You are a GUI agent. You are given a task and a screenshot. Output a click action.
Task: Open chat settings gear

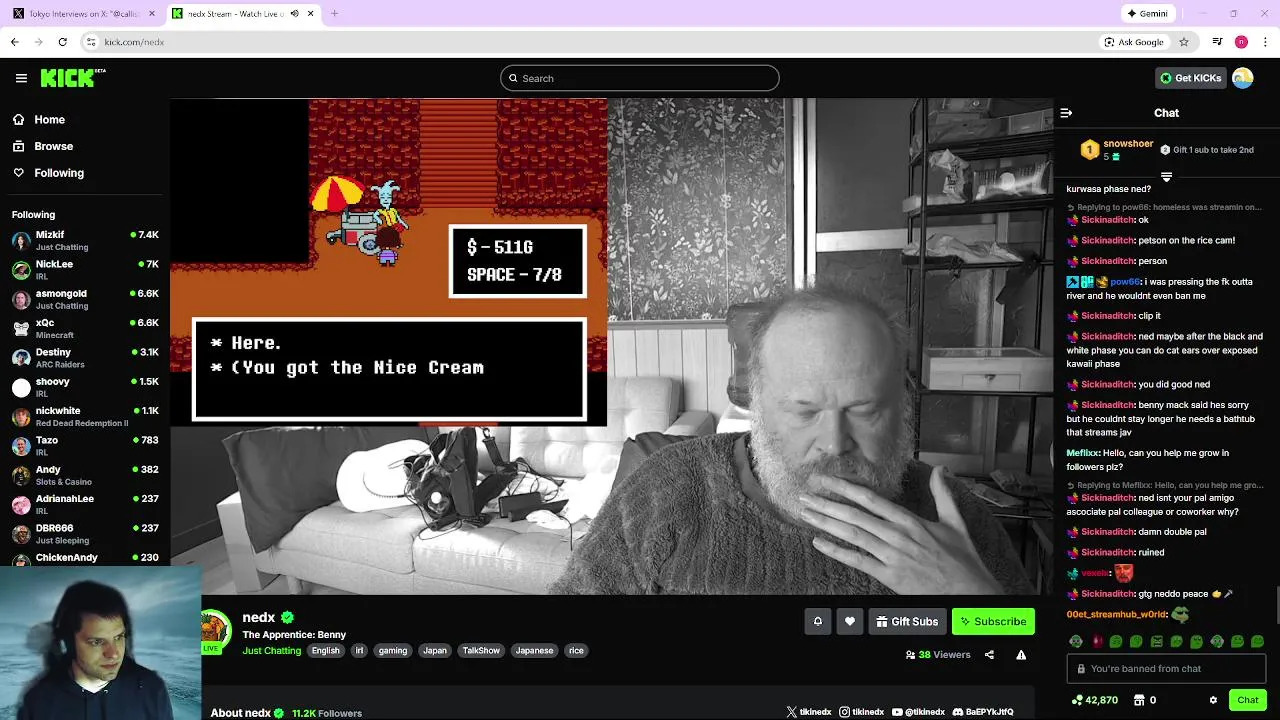(1213, 700)
